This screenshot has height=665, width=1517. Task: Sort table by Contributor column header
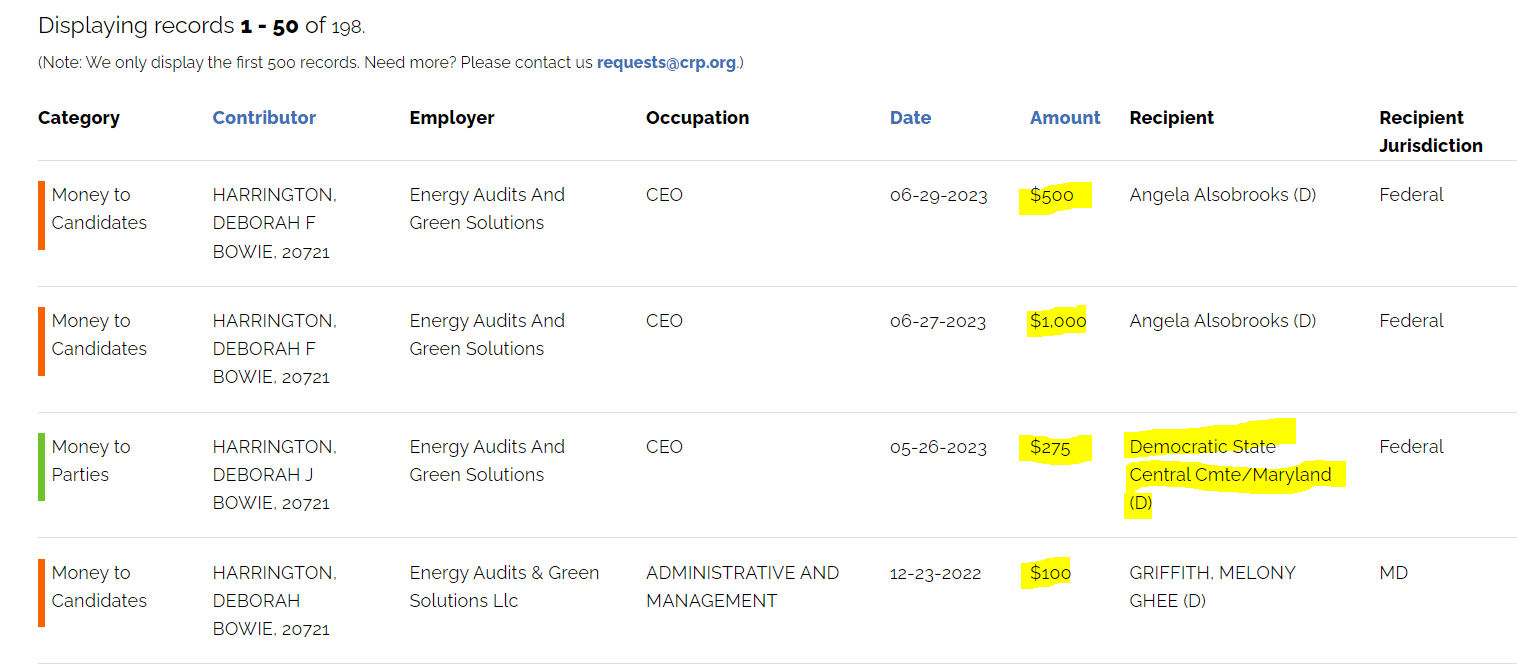(x=264, y=118)
